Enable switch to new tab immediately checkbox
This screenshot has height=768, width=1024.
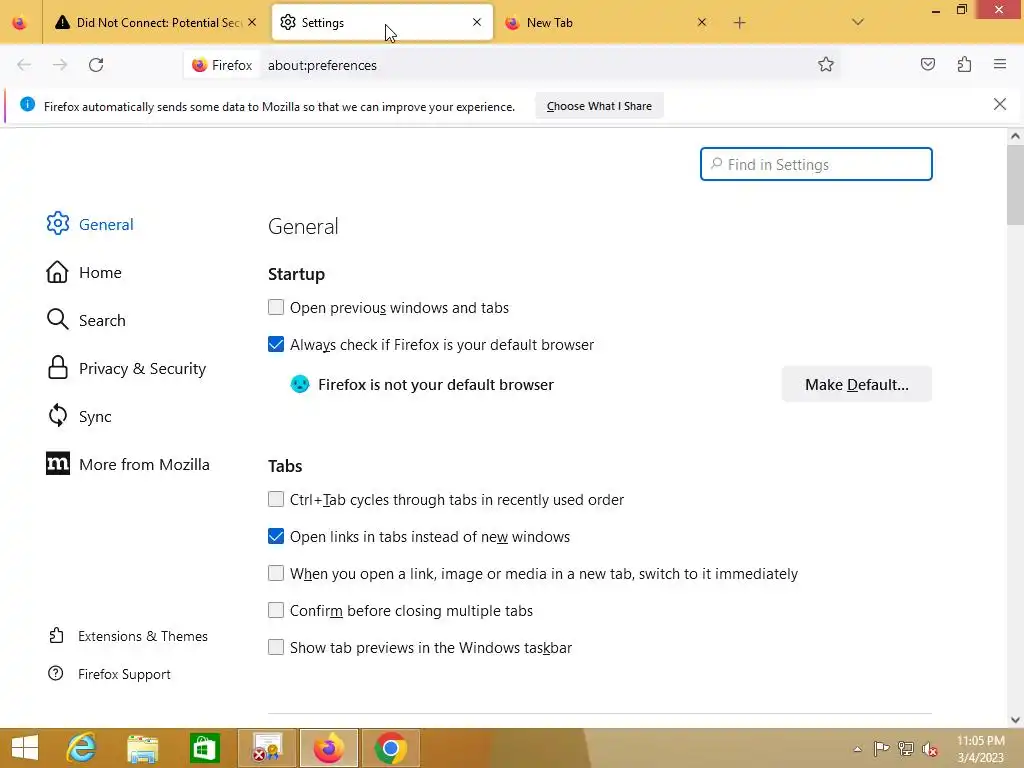pyautogui.click(x=276, y=573)
